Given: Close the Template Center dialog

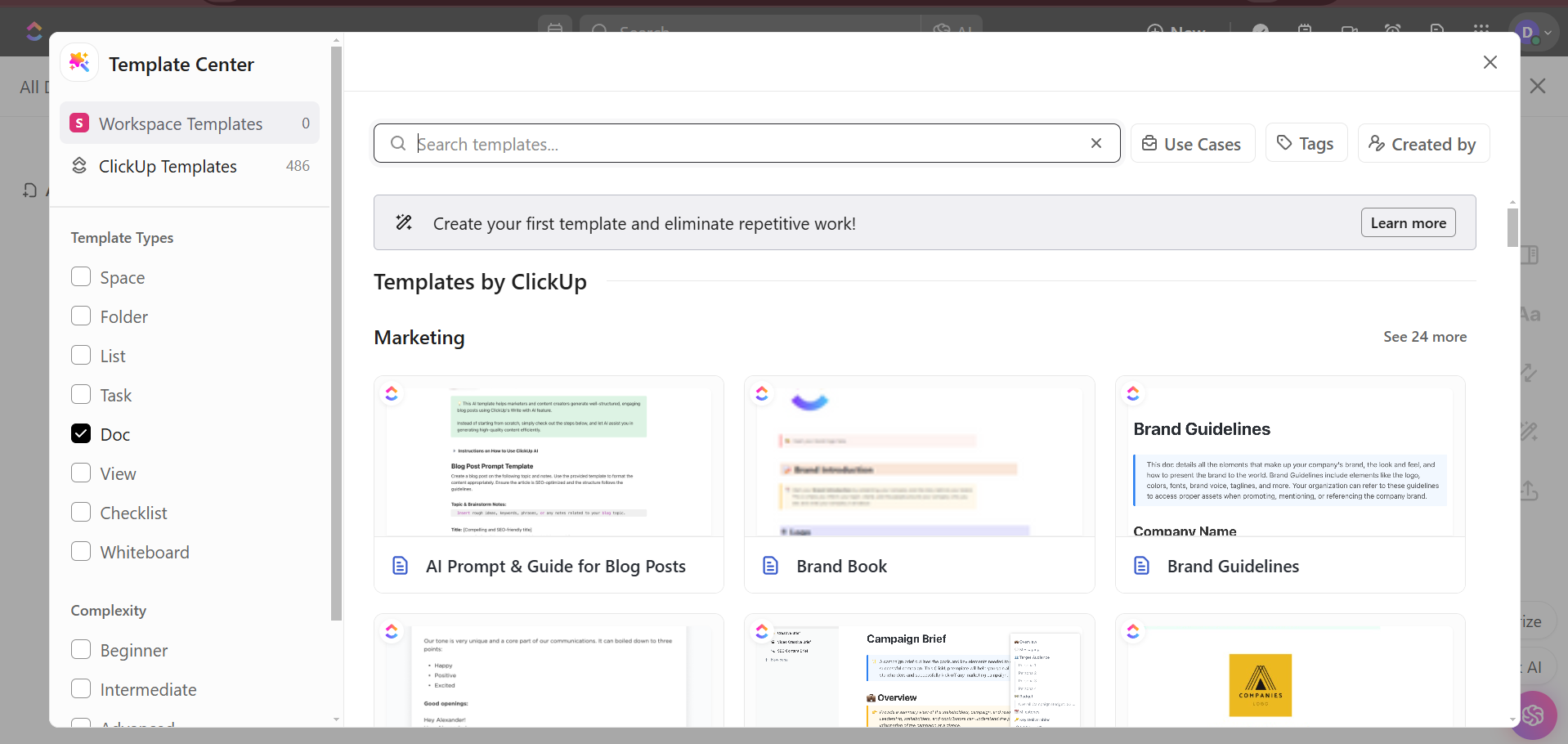Looking at the screenshot, I should pos(1490,62).
